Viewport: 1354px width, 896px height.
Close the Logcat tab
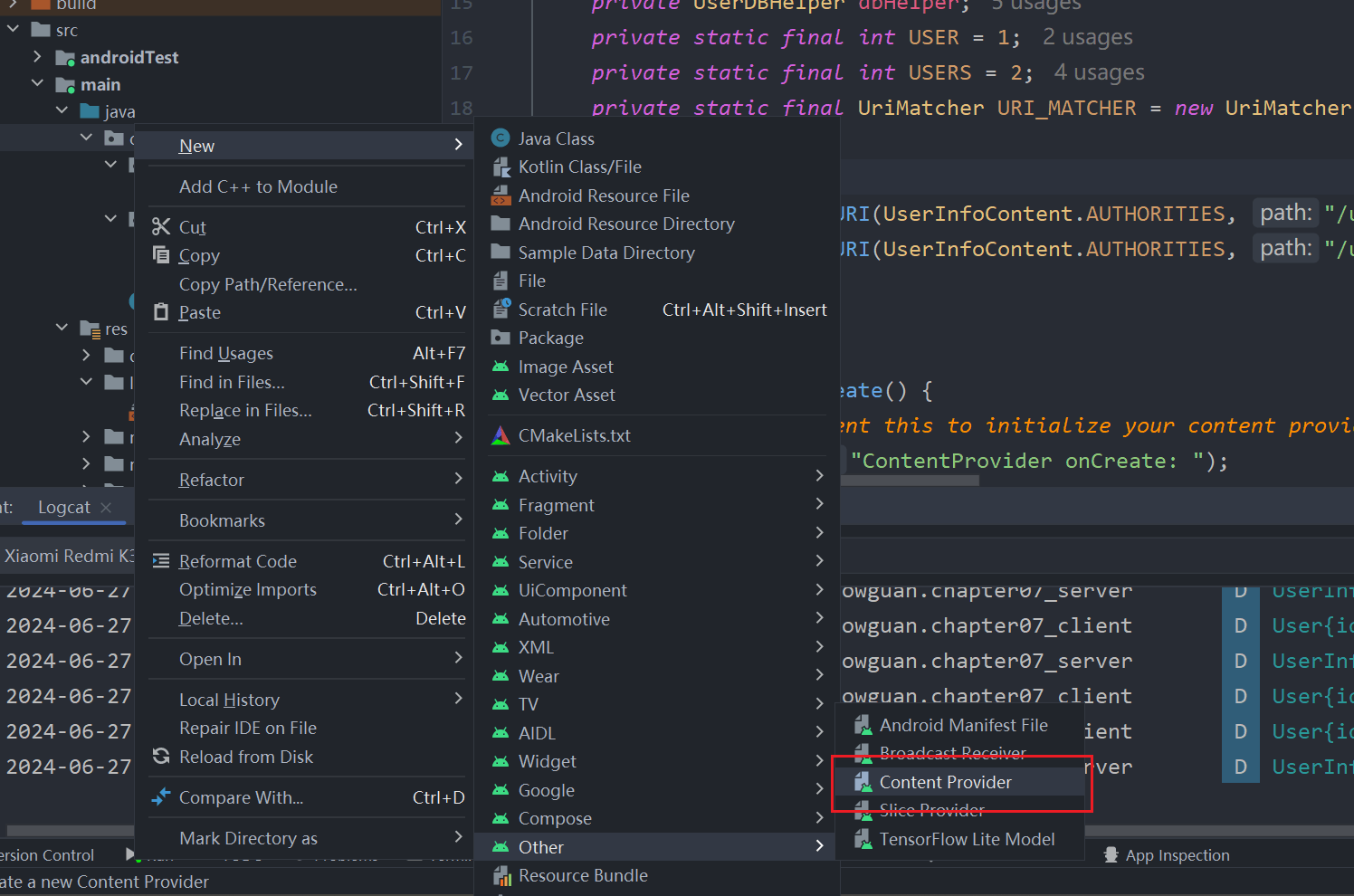(106, 508)
